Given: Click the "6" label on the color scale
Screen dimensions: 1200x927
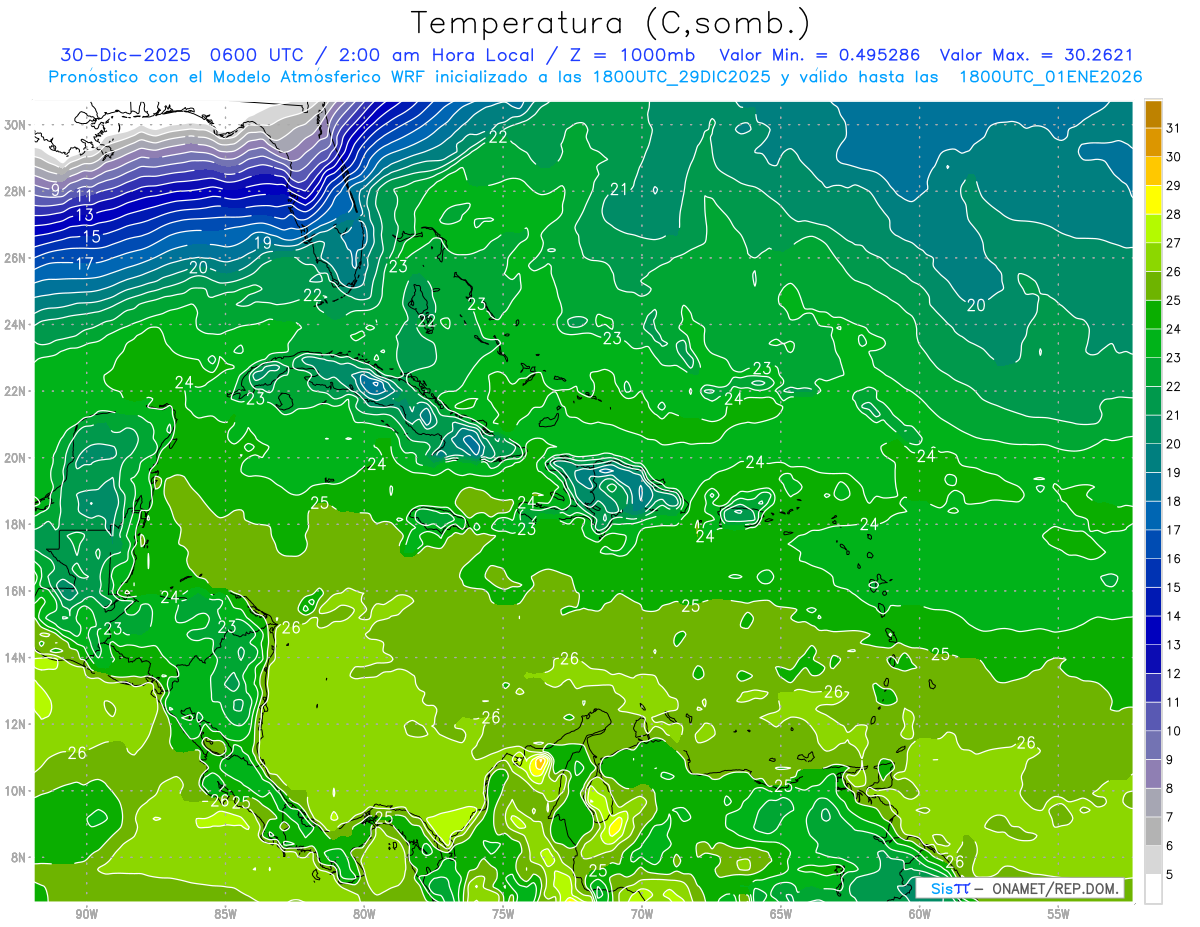Looking at the screenshot, I should pos(1170,846).
